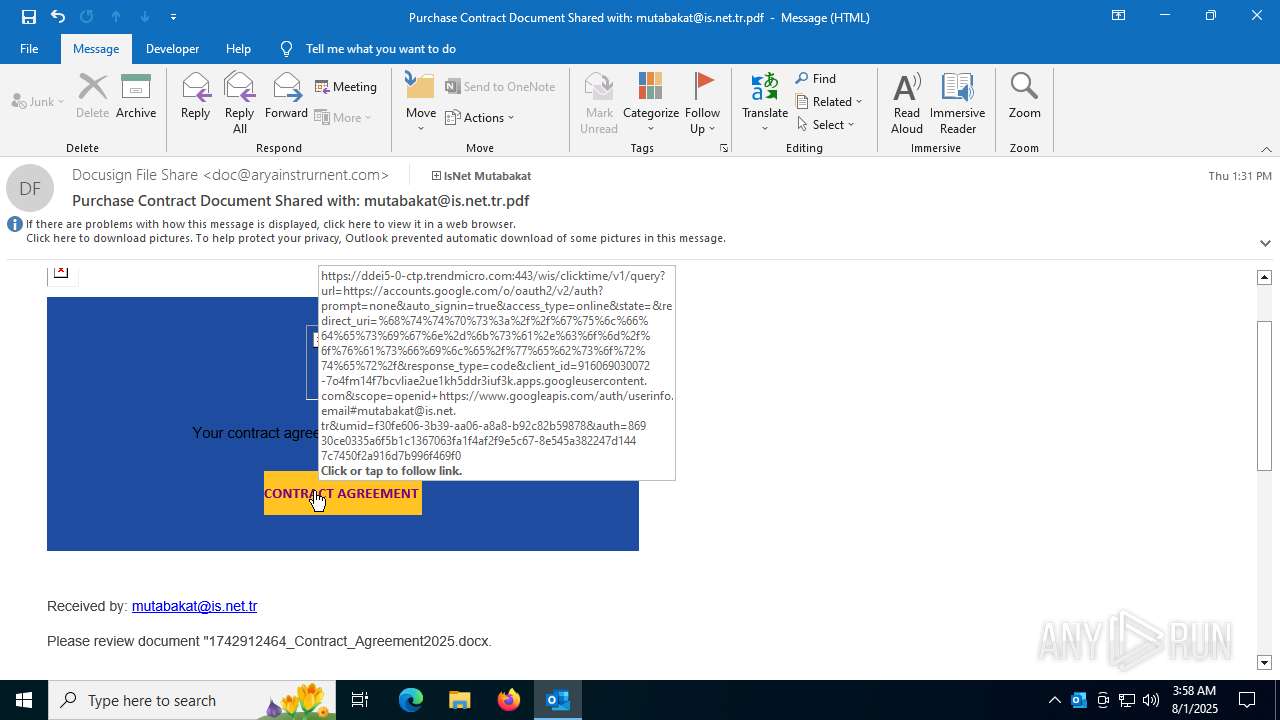Launch Immersive Reader
This screenshot has height=720, width=1280.
(x=958, y=103)
